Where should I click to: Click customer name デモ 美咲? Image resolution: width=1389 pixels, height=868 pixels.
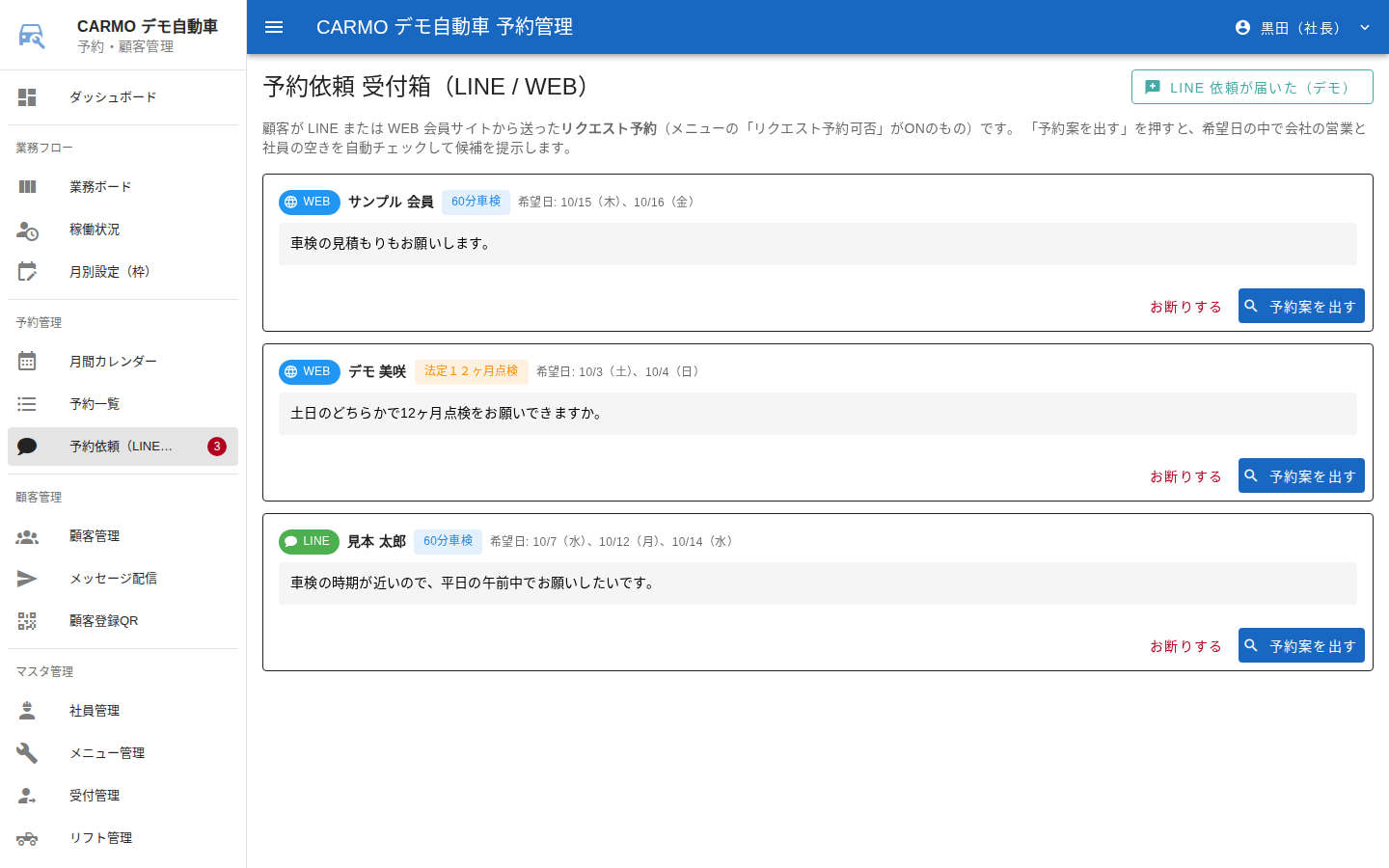point(377,371)
